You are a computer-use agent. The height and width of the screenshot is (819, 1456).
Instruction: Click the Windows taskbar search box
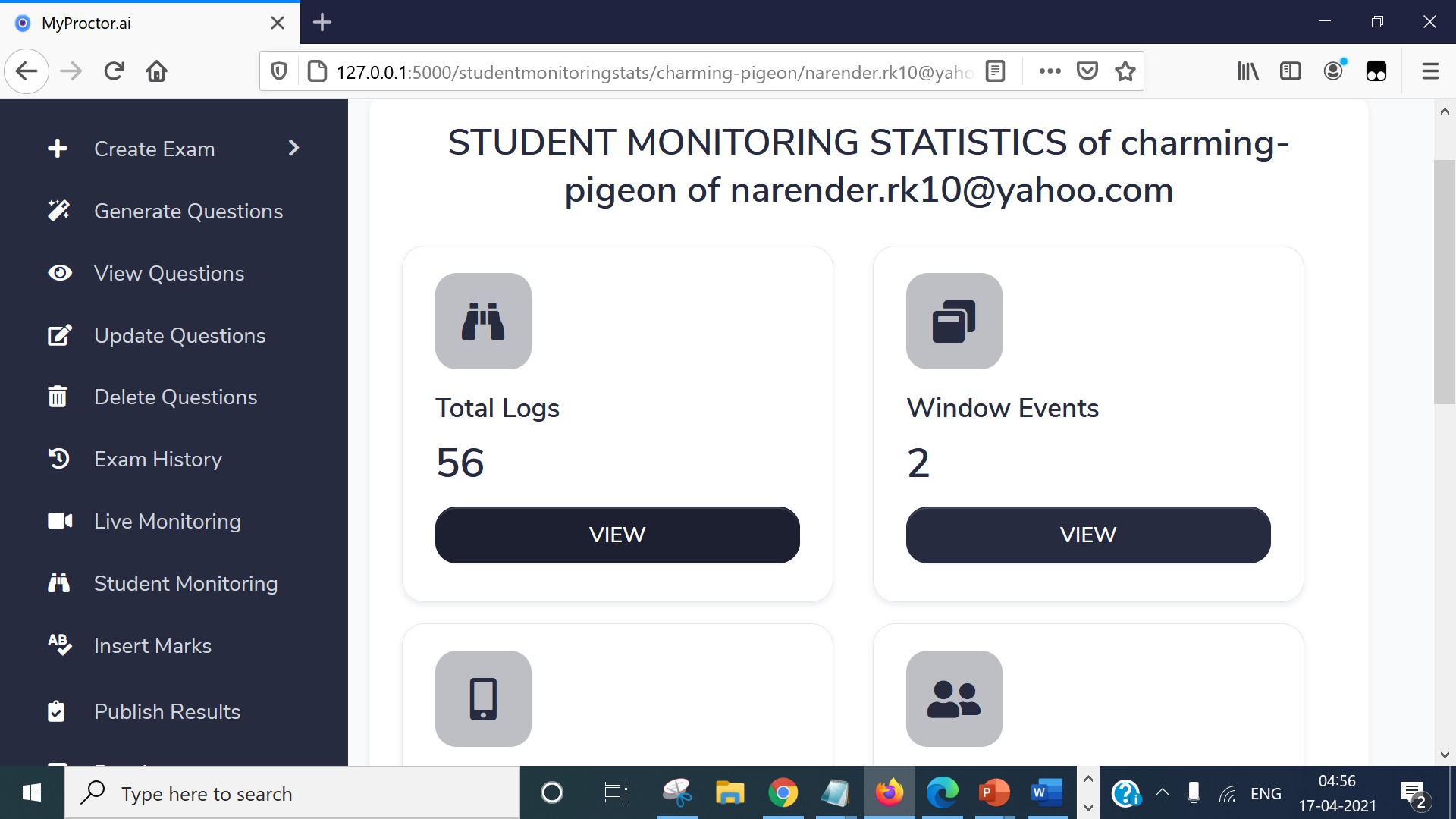click(292, 793)
